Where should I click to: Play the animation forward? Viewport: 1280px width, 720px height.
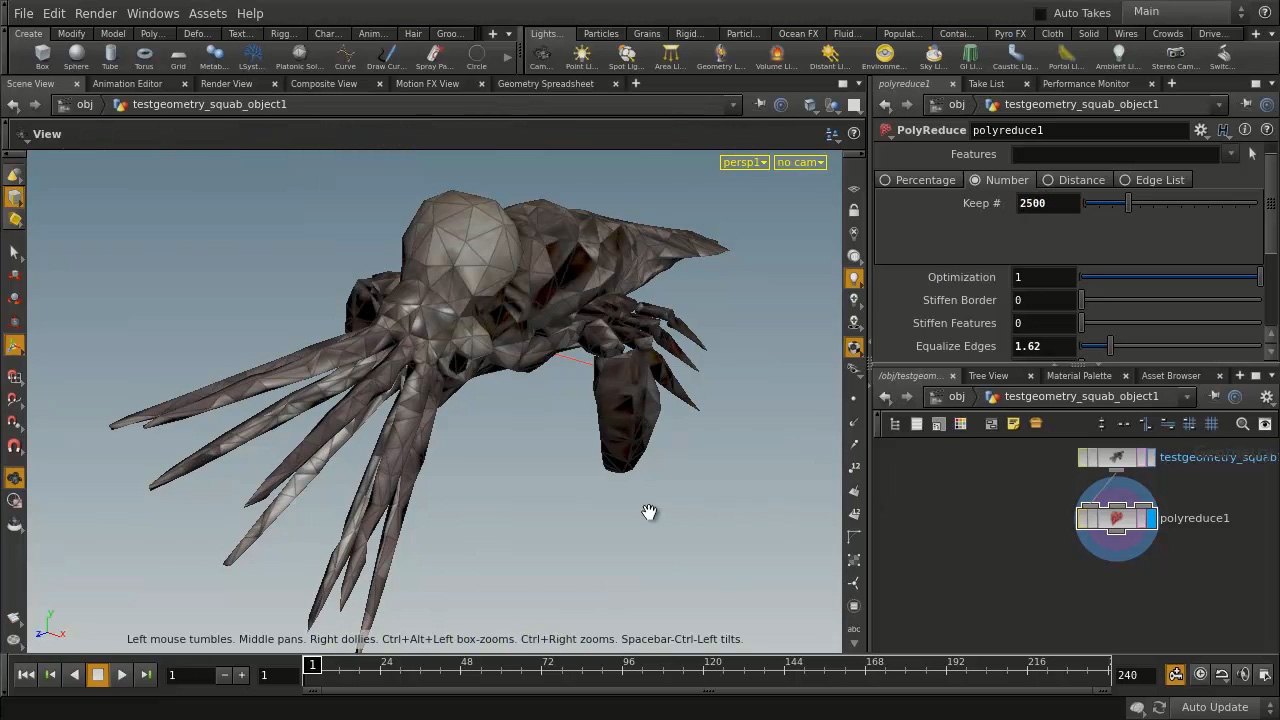pos(121,675)
